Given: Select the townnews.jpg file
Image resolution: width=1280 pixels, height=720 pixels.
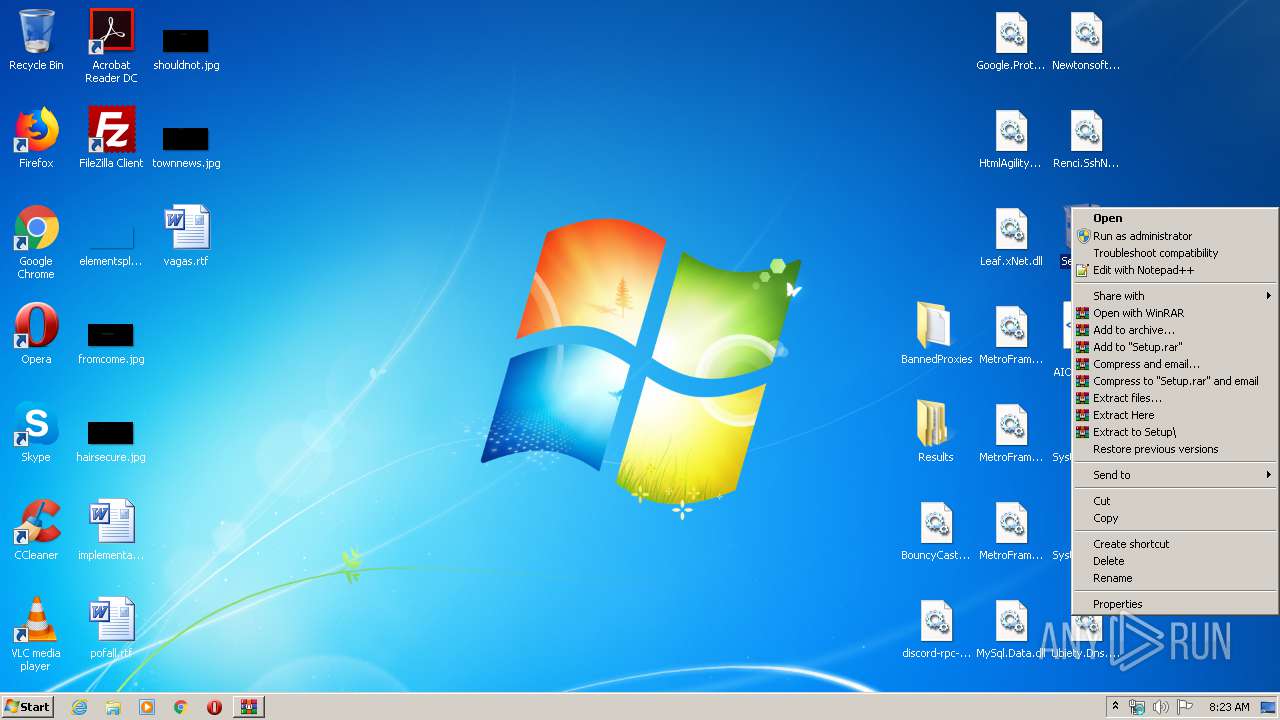Looking at the screenshot, I should (x=186, y=146).
